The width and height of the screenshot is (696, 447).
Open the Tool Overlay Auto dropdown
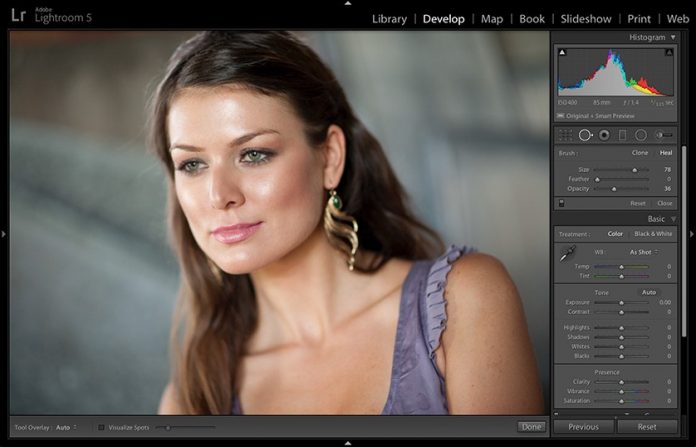point(67,427)
